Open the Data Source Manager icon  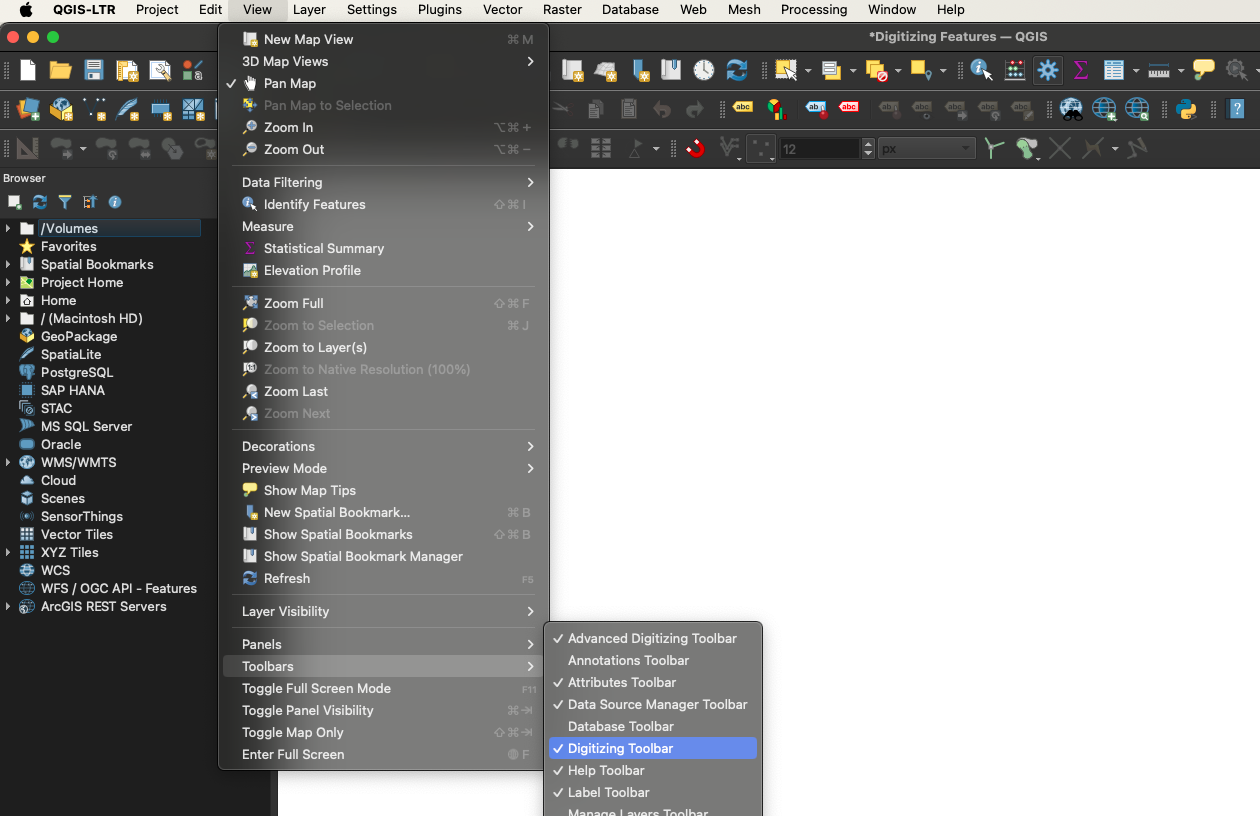point(28,109)
